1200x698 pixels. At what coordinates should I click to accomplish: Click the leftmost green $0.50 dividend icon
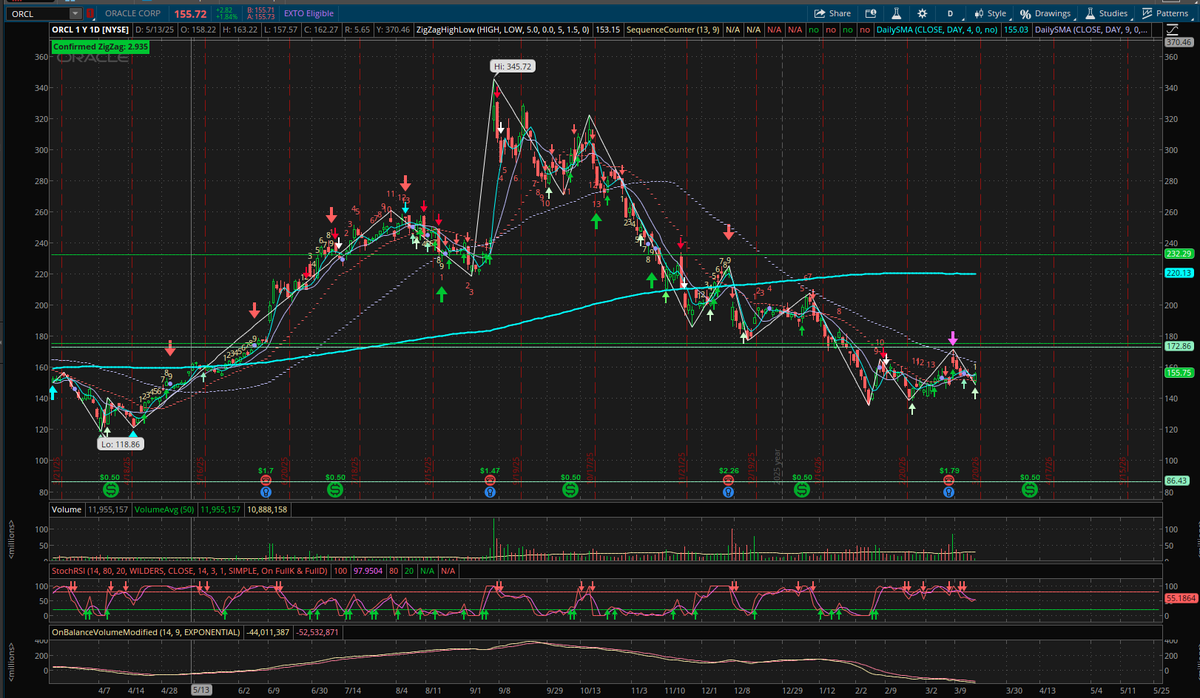(x=109, y=491)
